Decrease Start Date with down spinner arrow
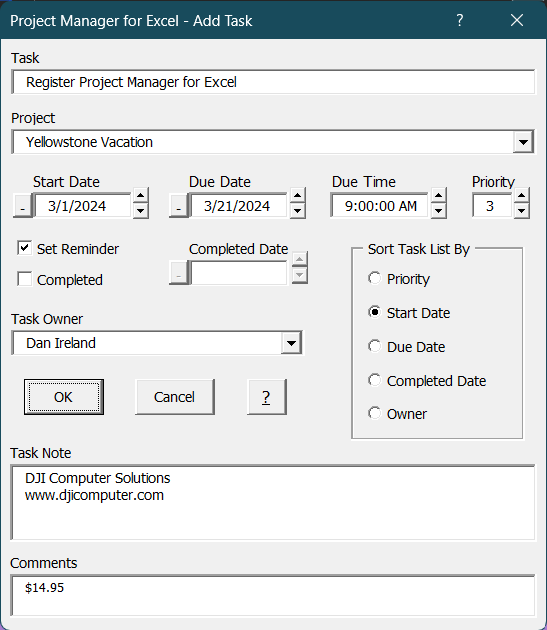Image resolution: width=547 pixels, height=630 pixels. (x=140, y=211)
